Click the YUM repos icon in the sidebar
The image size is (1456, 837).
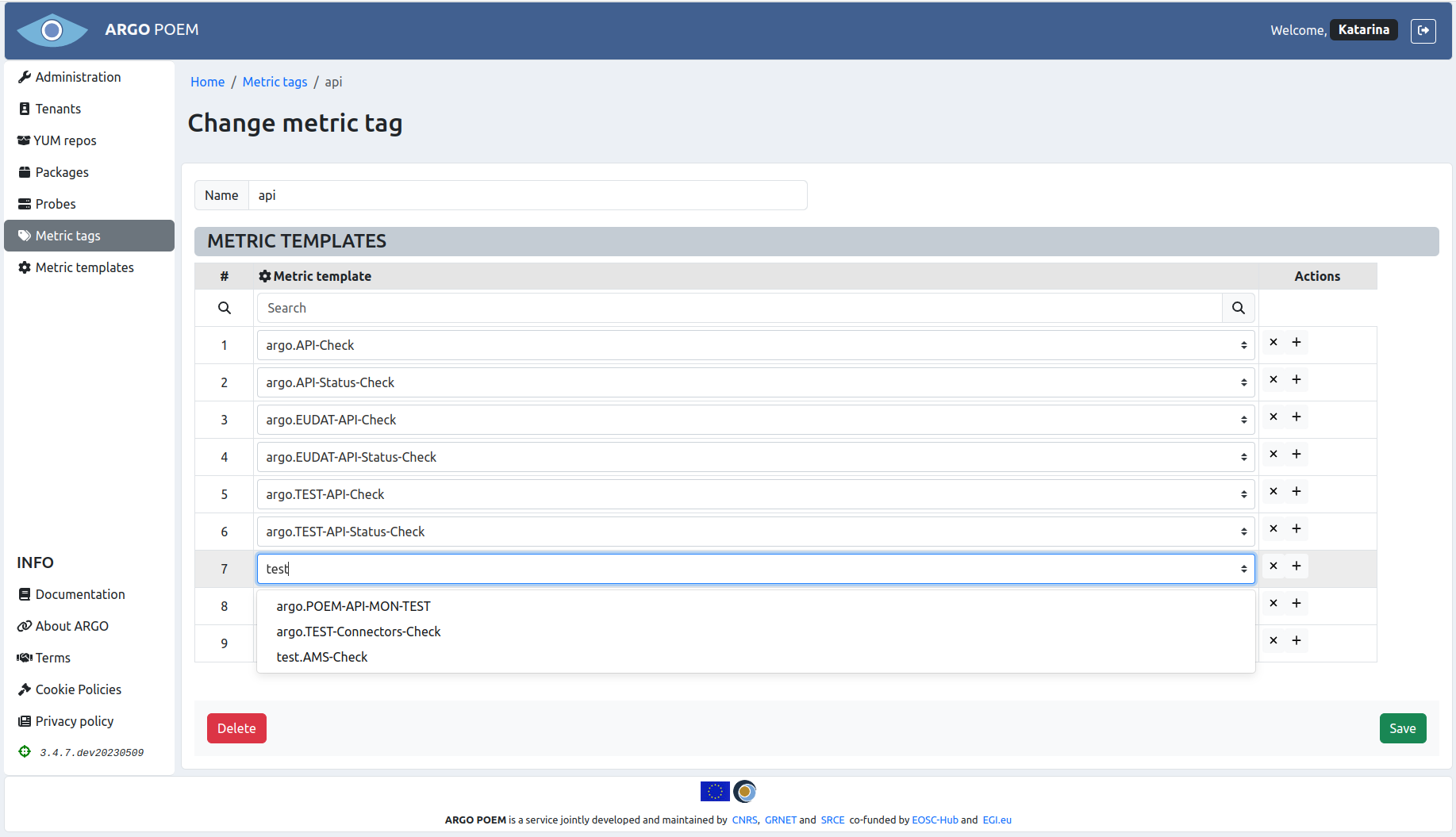point(23,140)
